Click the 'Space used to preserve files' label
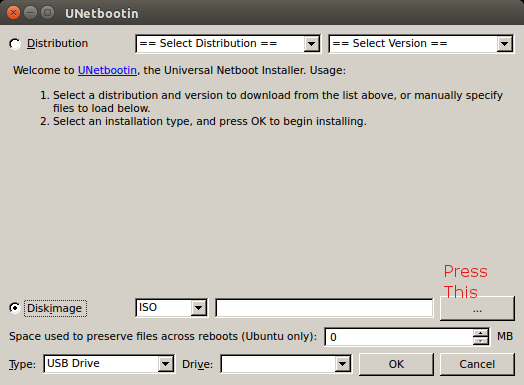The width and height of the screenshot is (524, 385). [x=163, y=336]
